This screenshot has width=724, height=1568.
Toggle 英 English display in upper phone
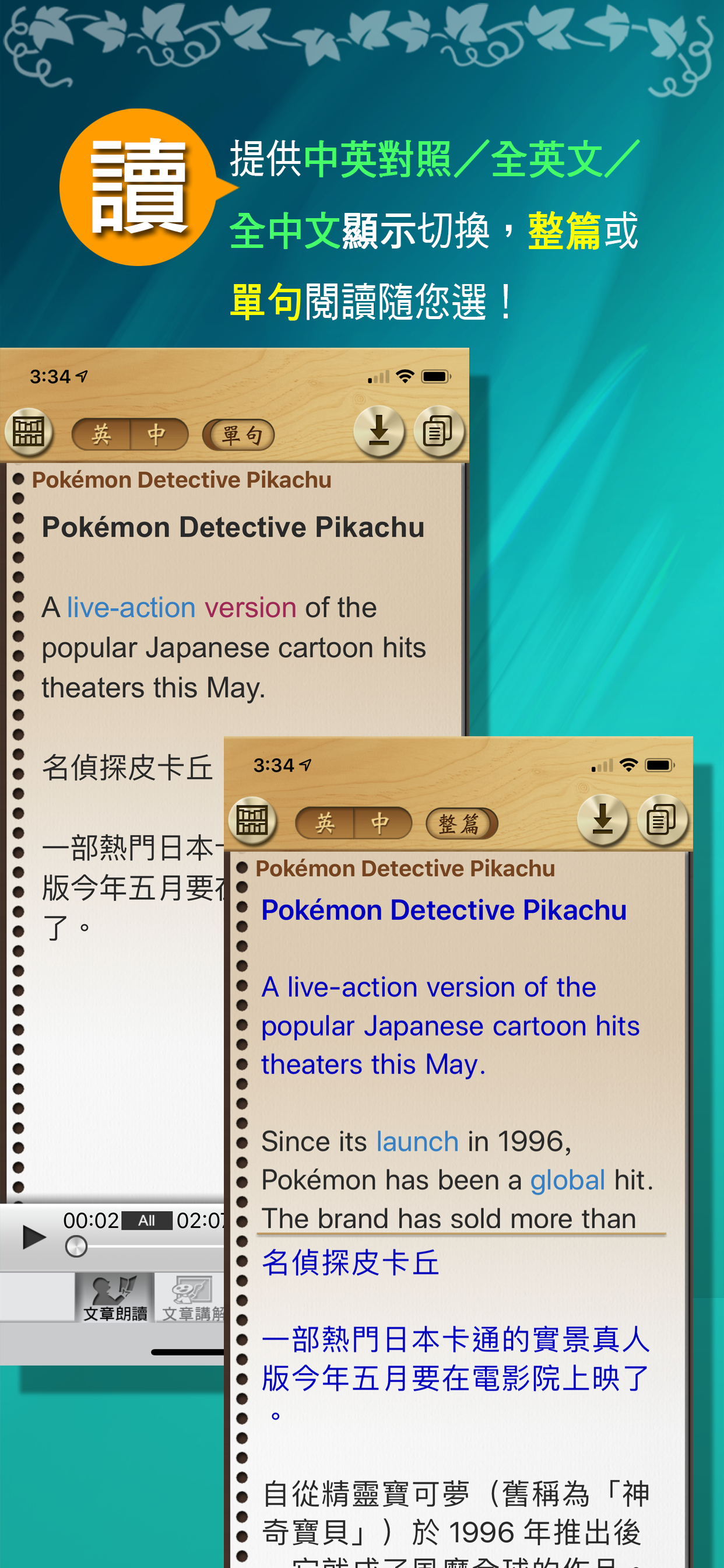pos(101,435)
